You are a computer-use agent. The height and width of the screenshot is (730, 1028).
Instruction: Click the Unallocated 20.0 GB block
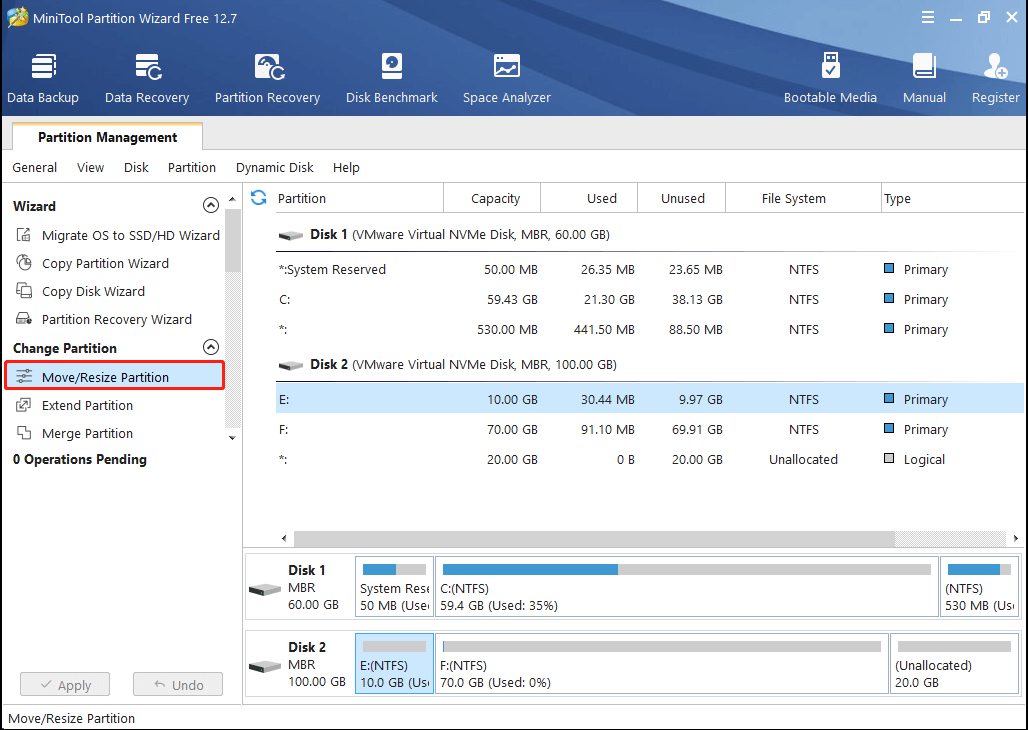pos(955,663)
